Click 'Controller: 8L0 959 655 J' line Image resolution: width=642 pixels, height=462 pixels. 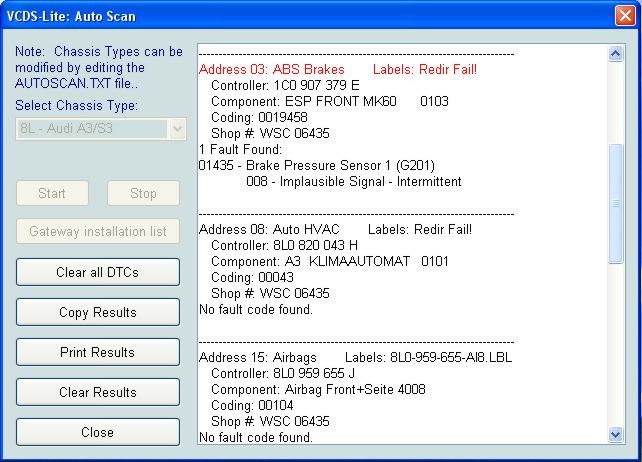pyautogui.click(x=283, y=373)
